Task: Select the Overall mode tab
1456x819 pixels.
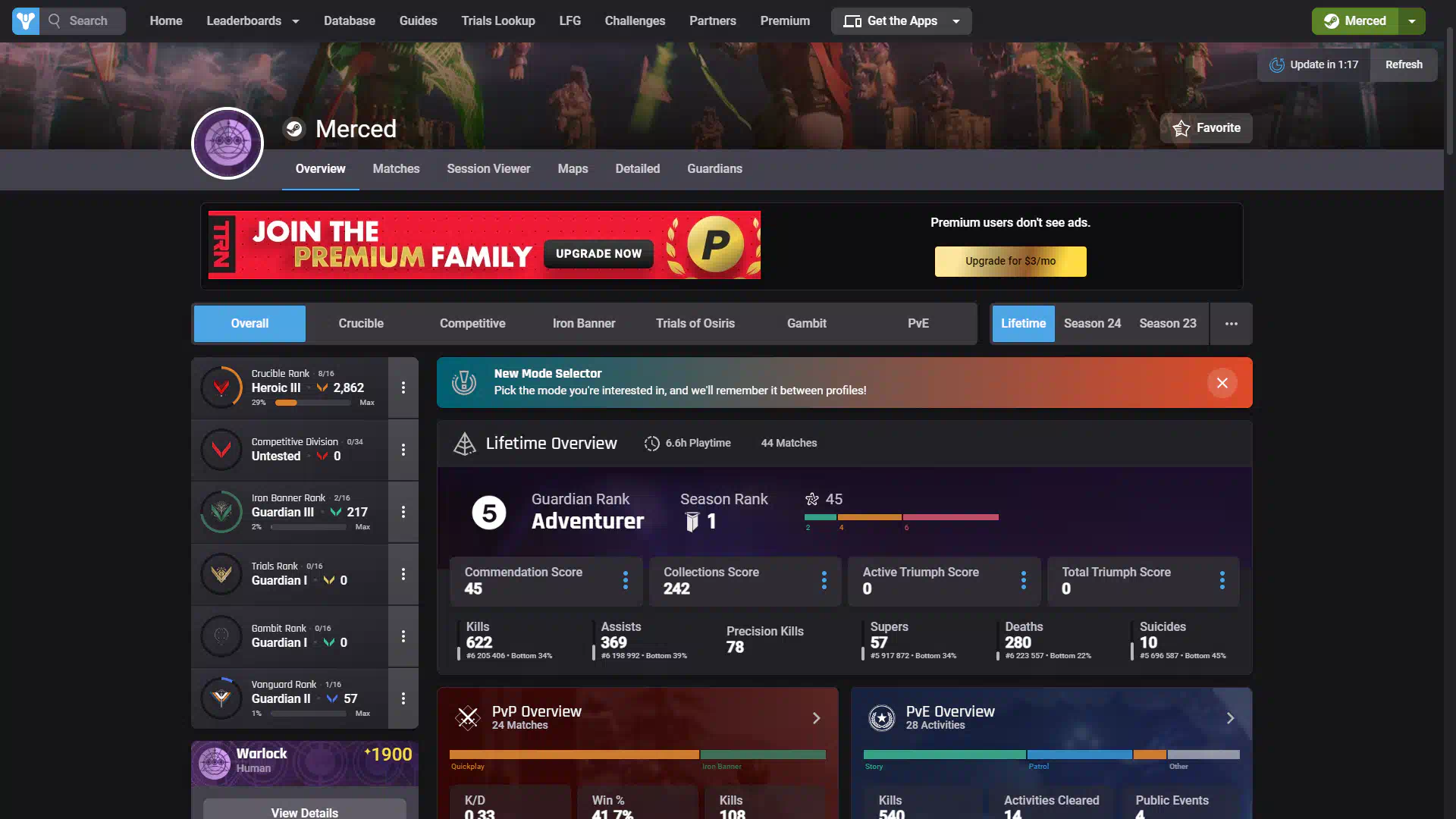Action: click(249, 324)
